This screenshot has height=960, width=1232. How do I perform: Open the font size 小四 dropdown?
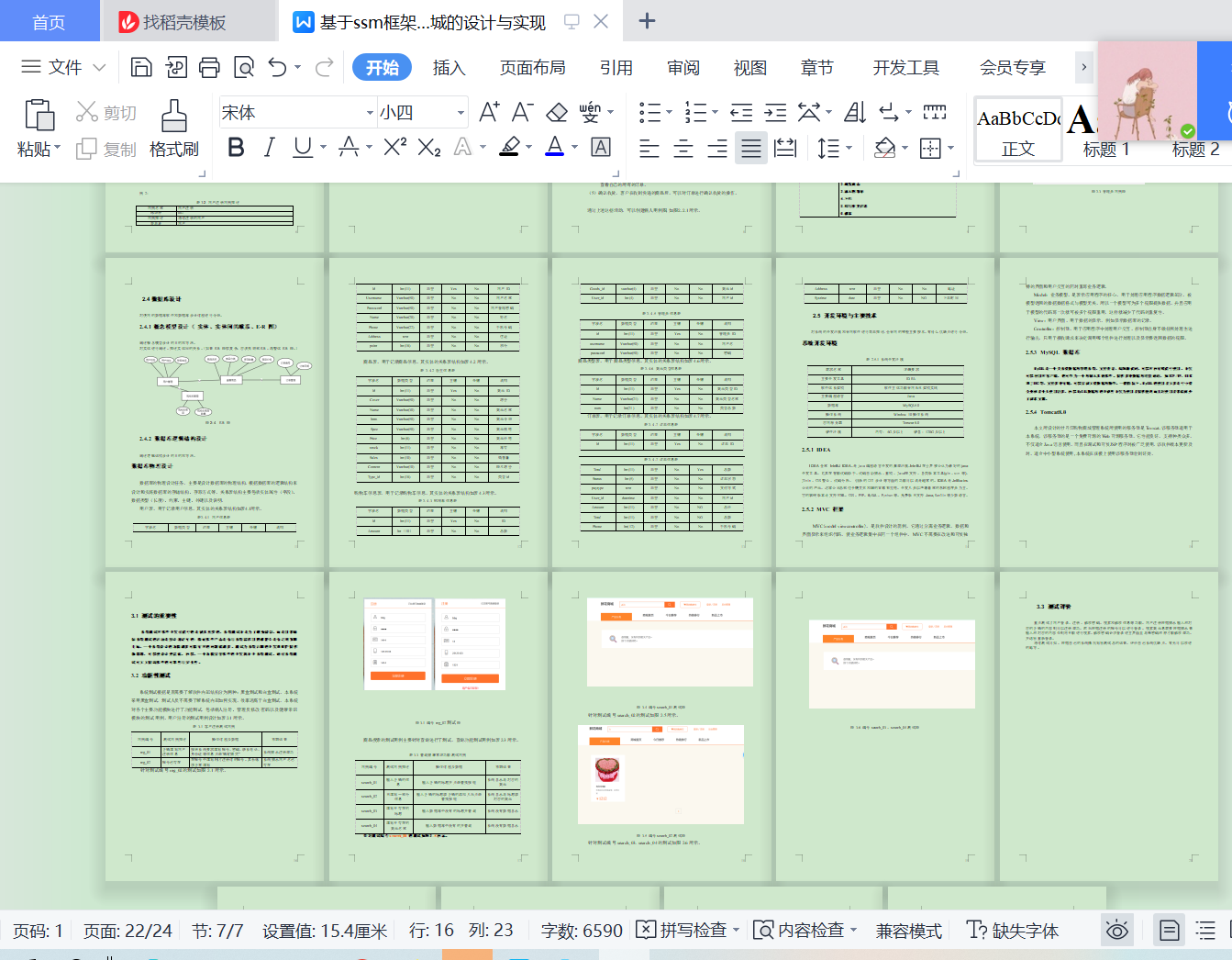461,113
